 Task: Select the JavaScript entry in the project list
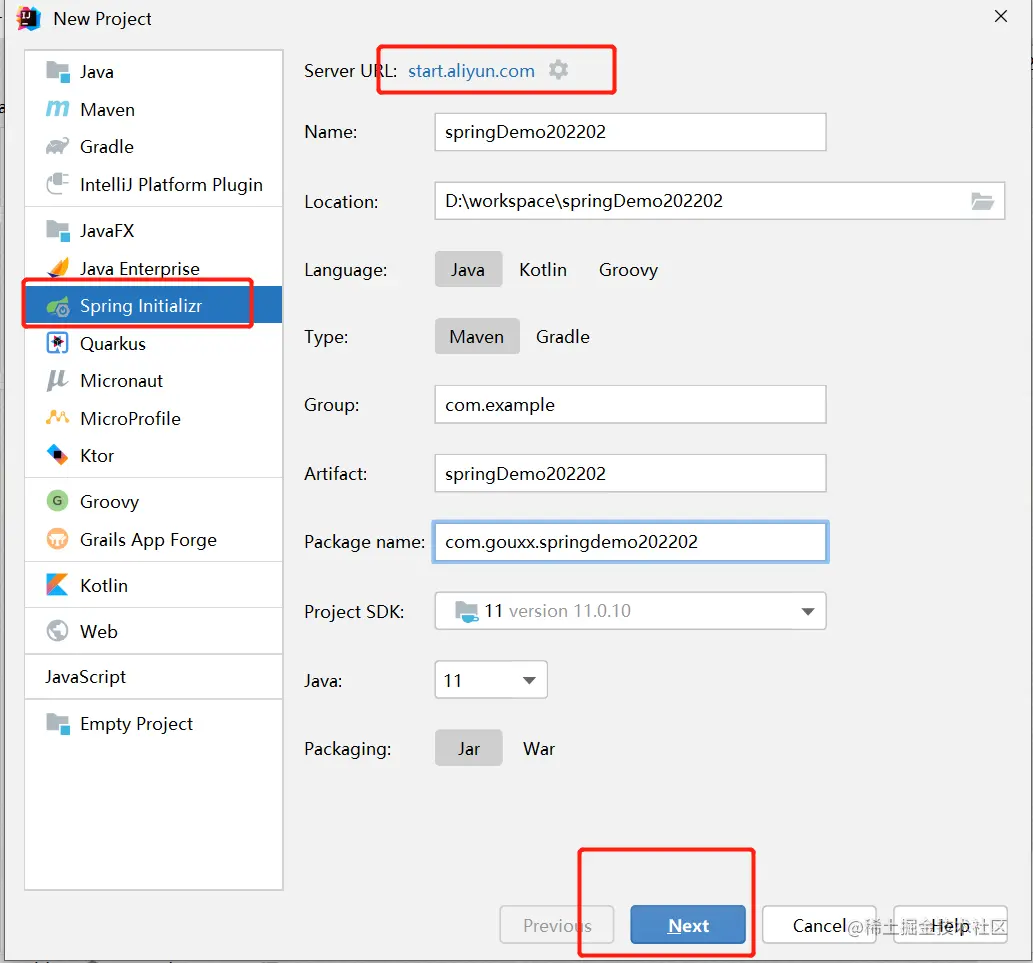pyautogui.click(x=154, y=677)
